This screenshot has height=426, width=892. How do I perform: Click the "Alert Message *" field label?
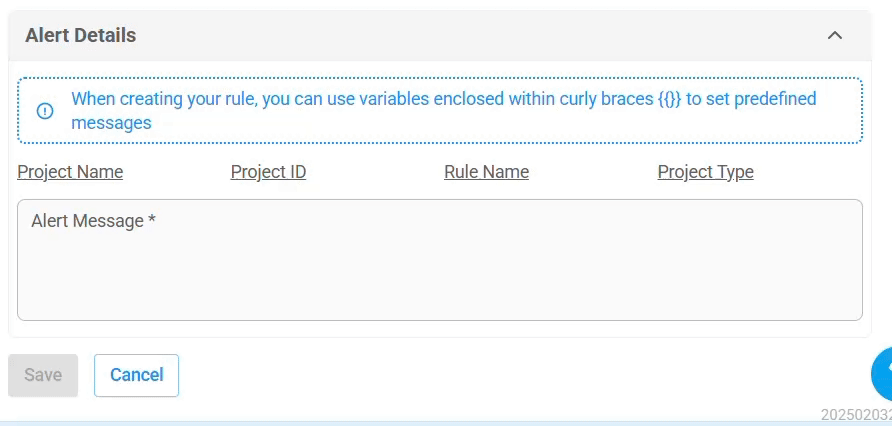click(93, 221)
